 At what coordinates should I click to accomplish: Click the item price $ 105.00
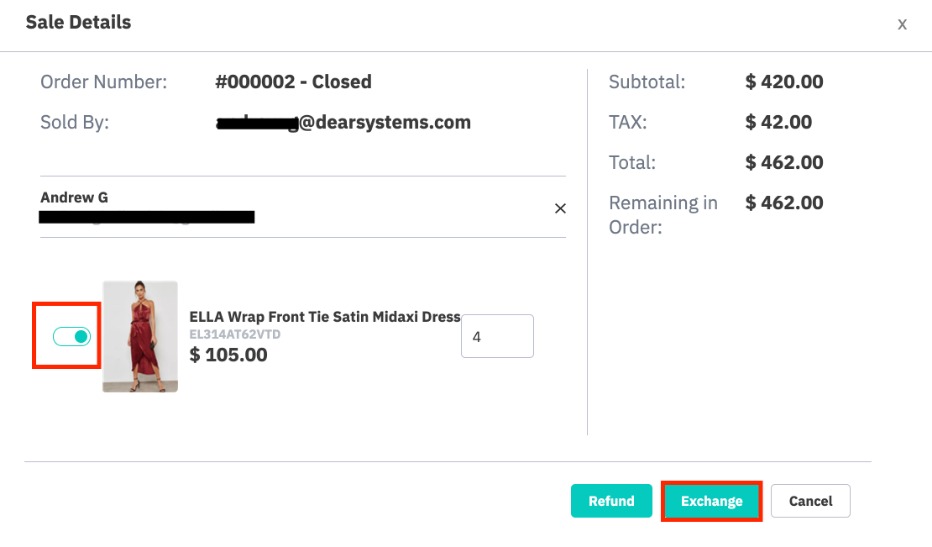[x=228, y=354]
